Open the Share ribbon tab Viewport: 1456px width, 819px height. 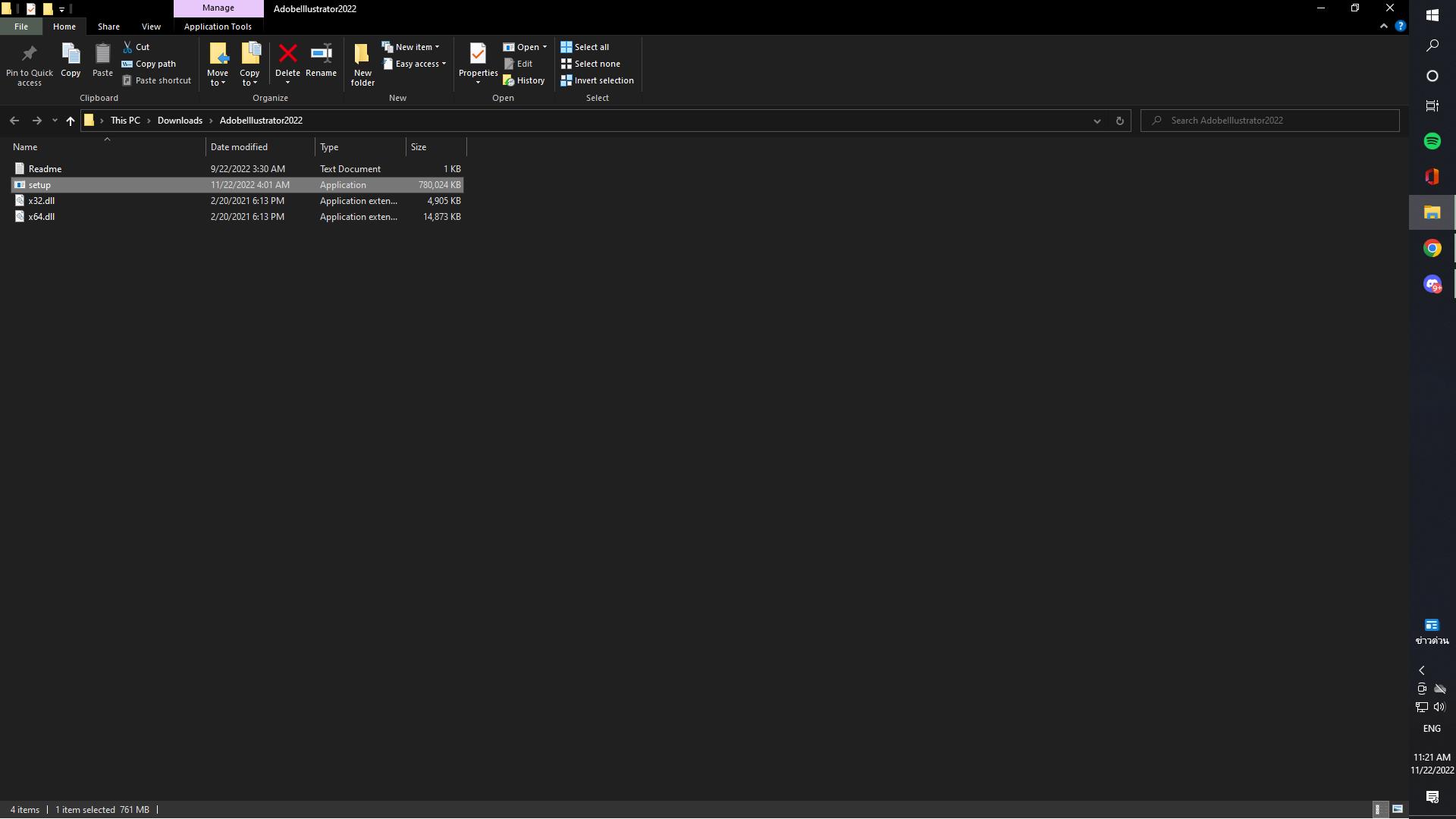coord(108,27)
